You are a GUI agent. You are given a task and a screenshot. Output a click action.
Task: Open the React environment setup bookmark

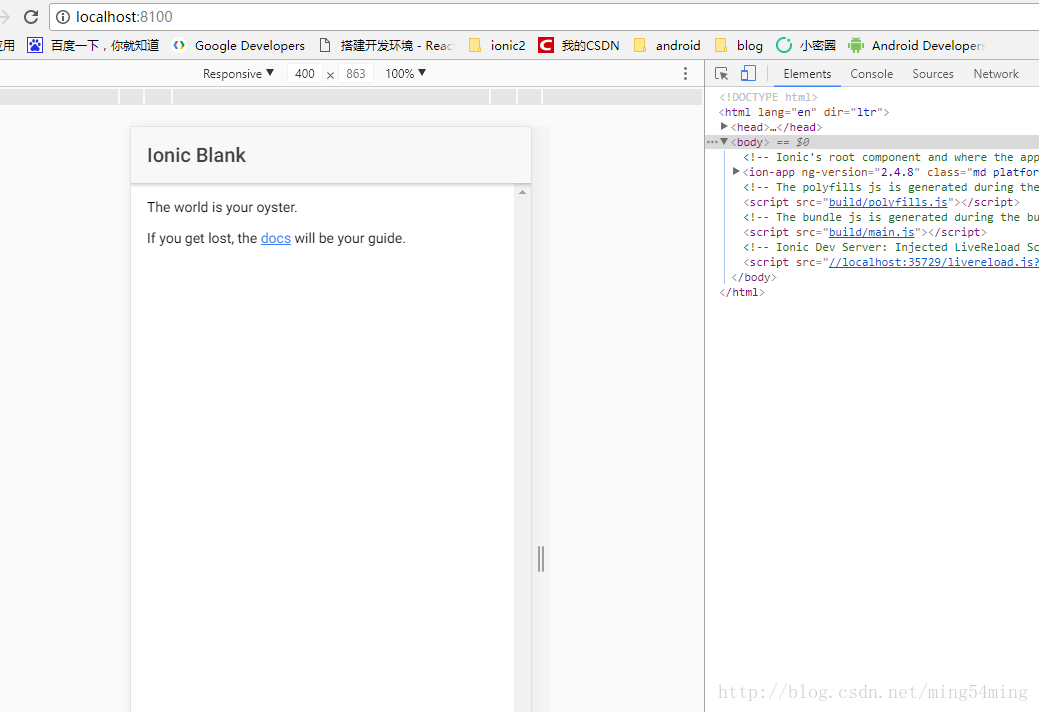pos(386,45)
